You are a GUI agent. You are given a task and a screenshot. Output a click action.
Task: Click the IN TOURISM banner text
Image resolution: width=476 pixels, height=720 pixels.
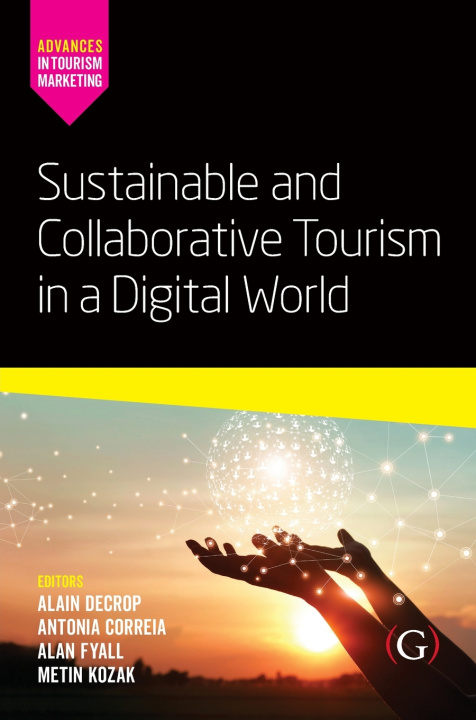coord(70,63)
